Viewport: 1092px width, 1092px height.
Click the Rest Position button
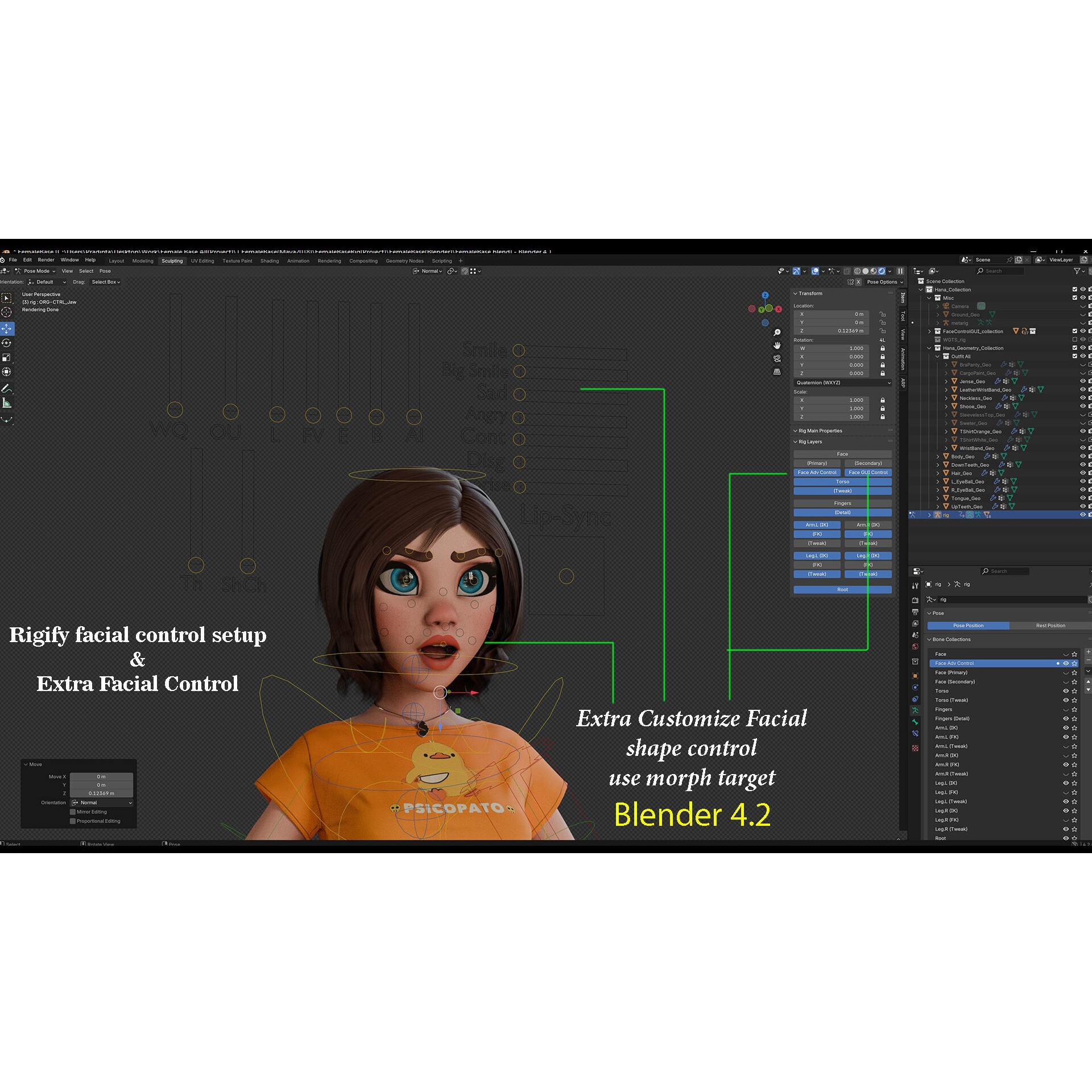pyautogui.click(x=1050, y=625)
